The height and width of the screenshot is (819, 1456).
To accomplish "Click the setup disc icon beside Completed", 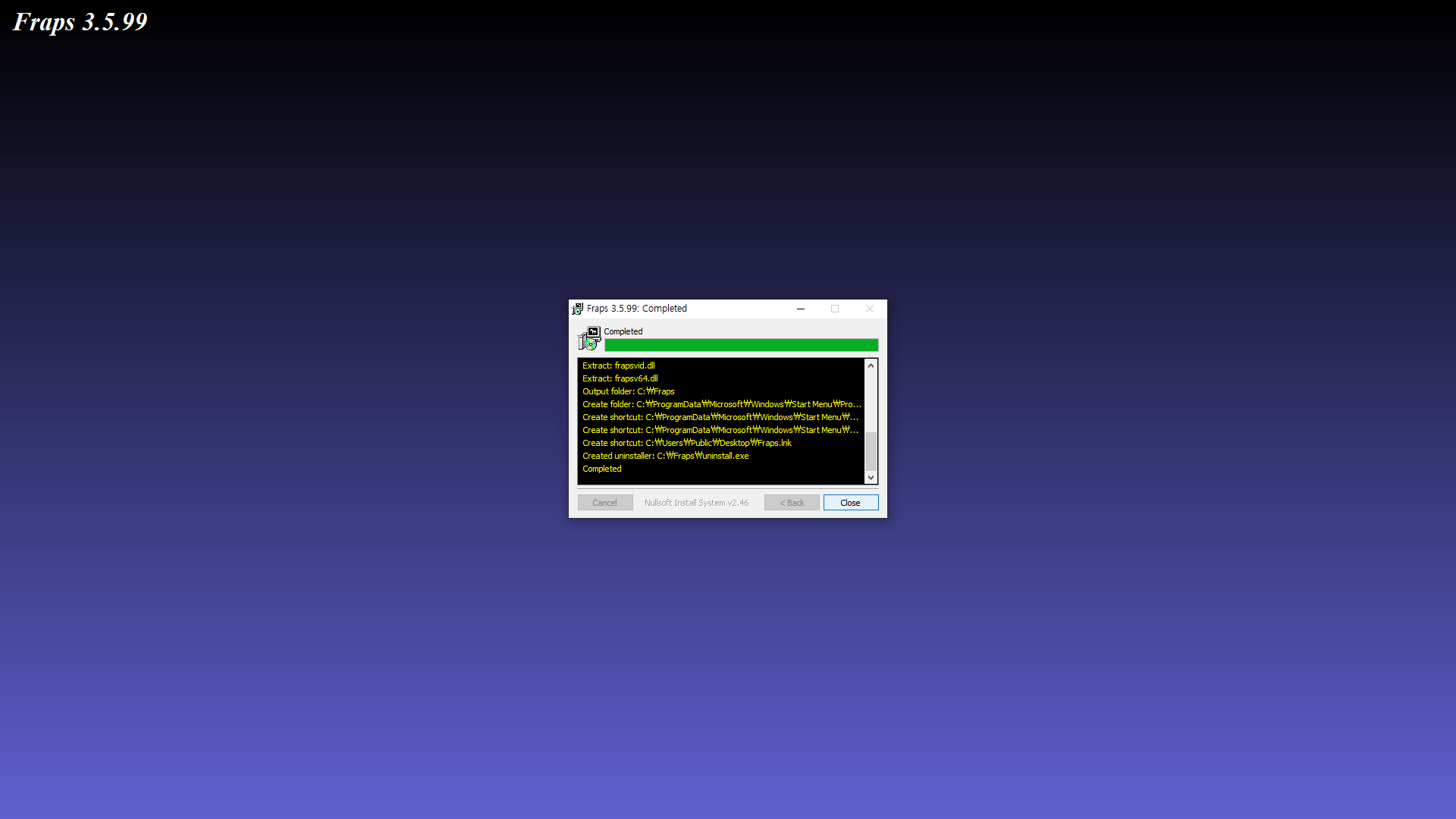I will (589, 338).
